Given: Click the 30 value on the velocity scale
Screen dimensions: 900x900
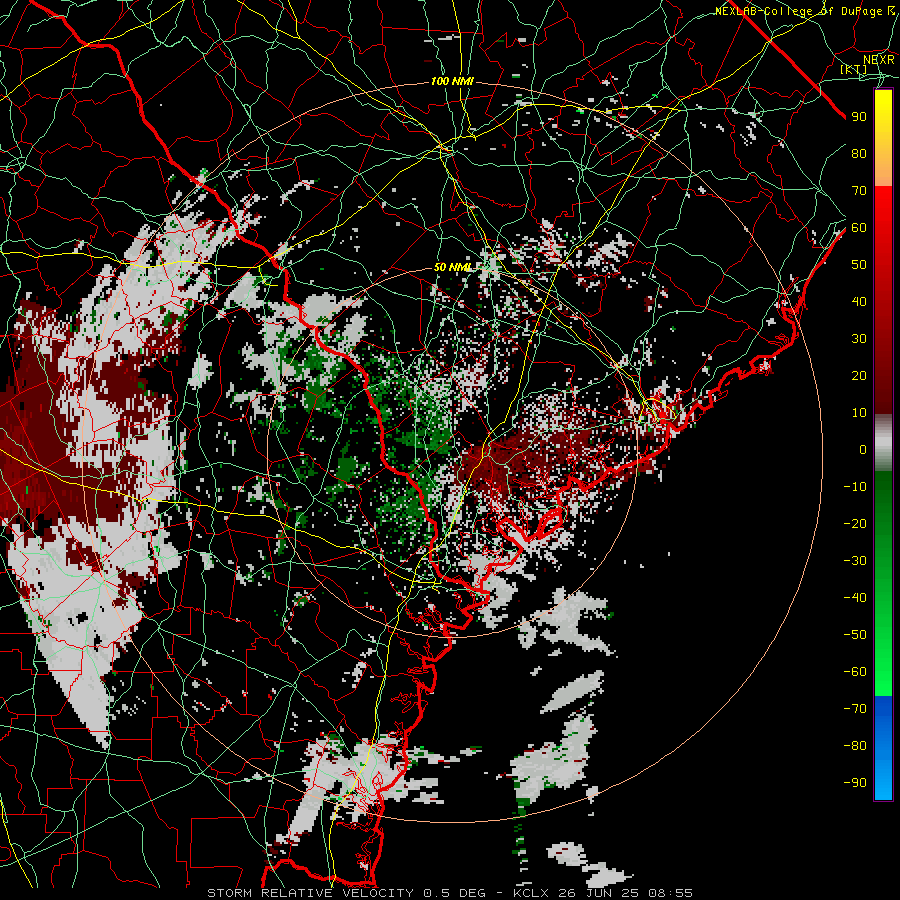Looking at the screenshot, I should point(859,339).
